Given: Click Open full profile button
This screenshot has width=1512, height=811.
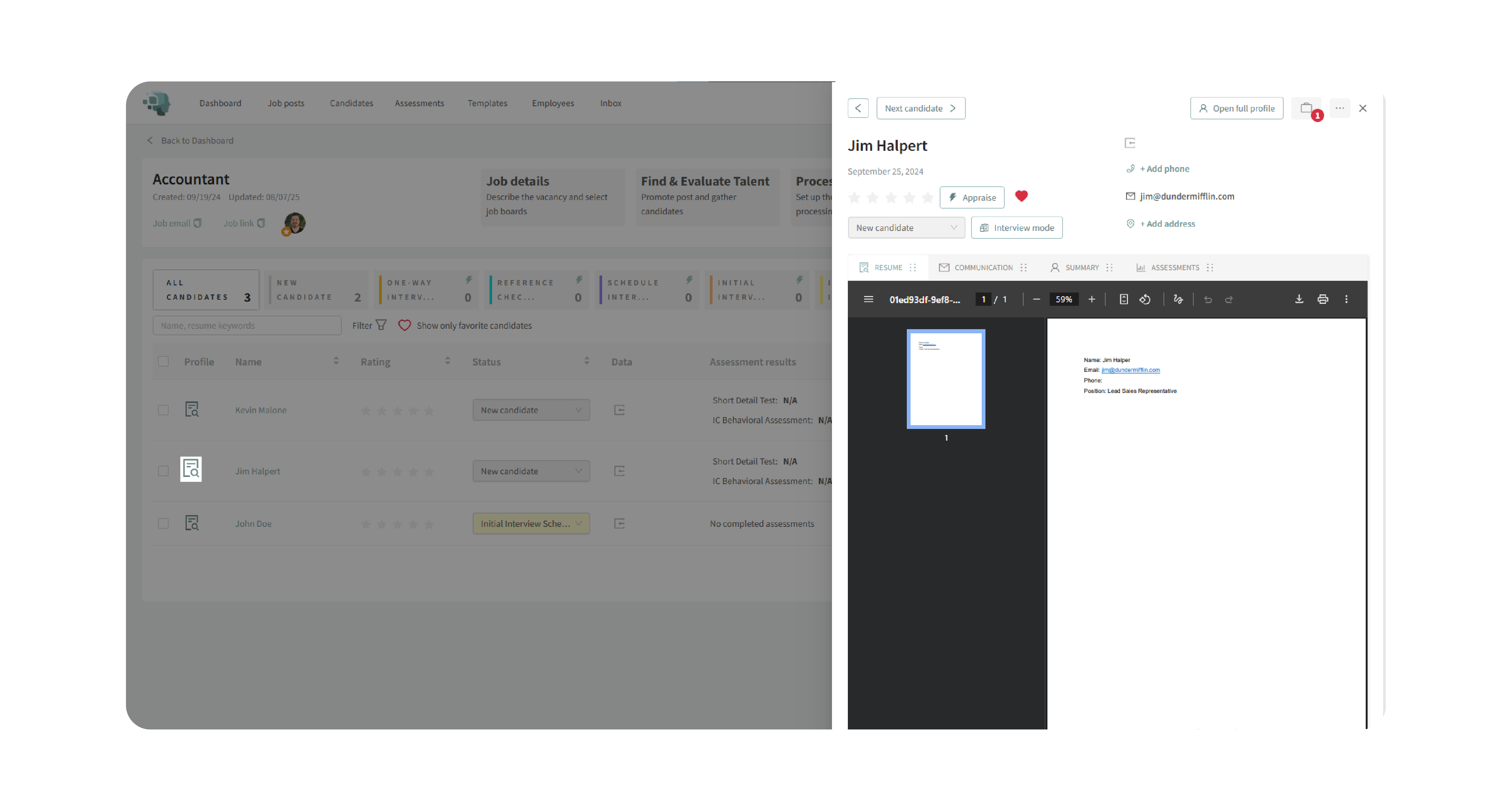Looking at the screenshot, I should click(1236, 108).
